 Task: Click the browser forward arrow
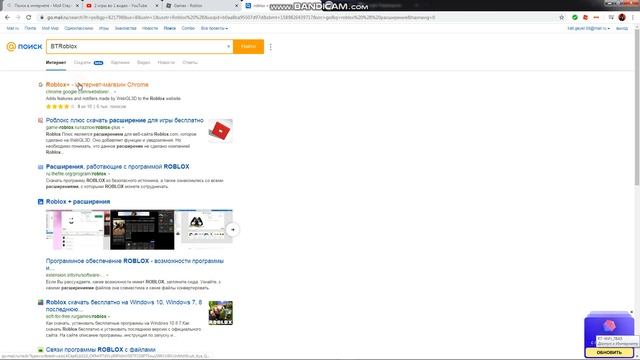(18, 18)
